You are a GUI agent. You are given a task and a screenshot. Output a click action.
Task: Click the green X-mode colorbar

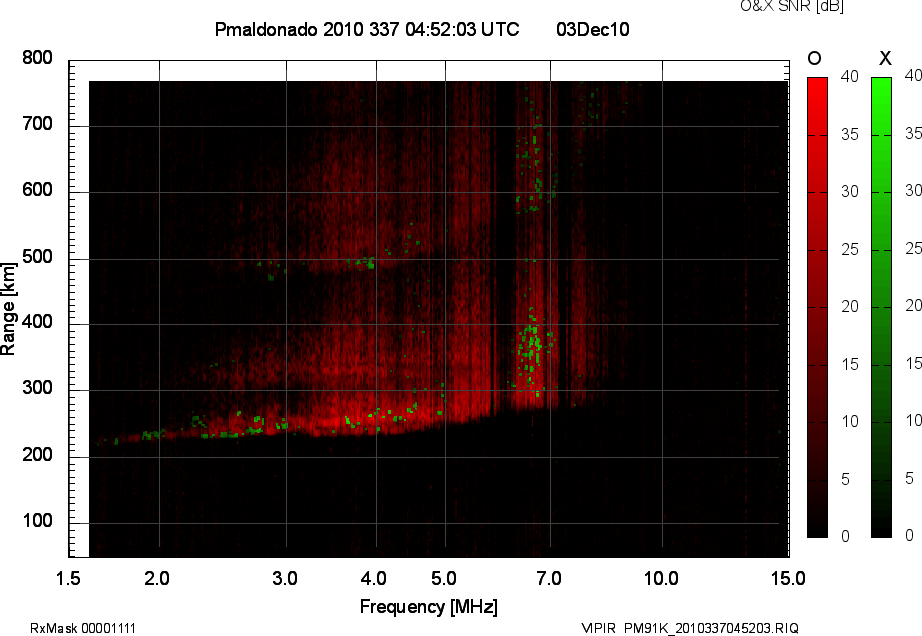tap(881, 307)
